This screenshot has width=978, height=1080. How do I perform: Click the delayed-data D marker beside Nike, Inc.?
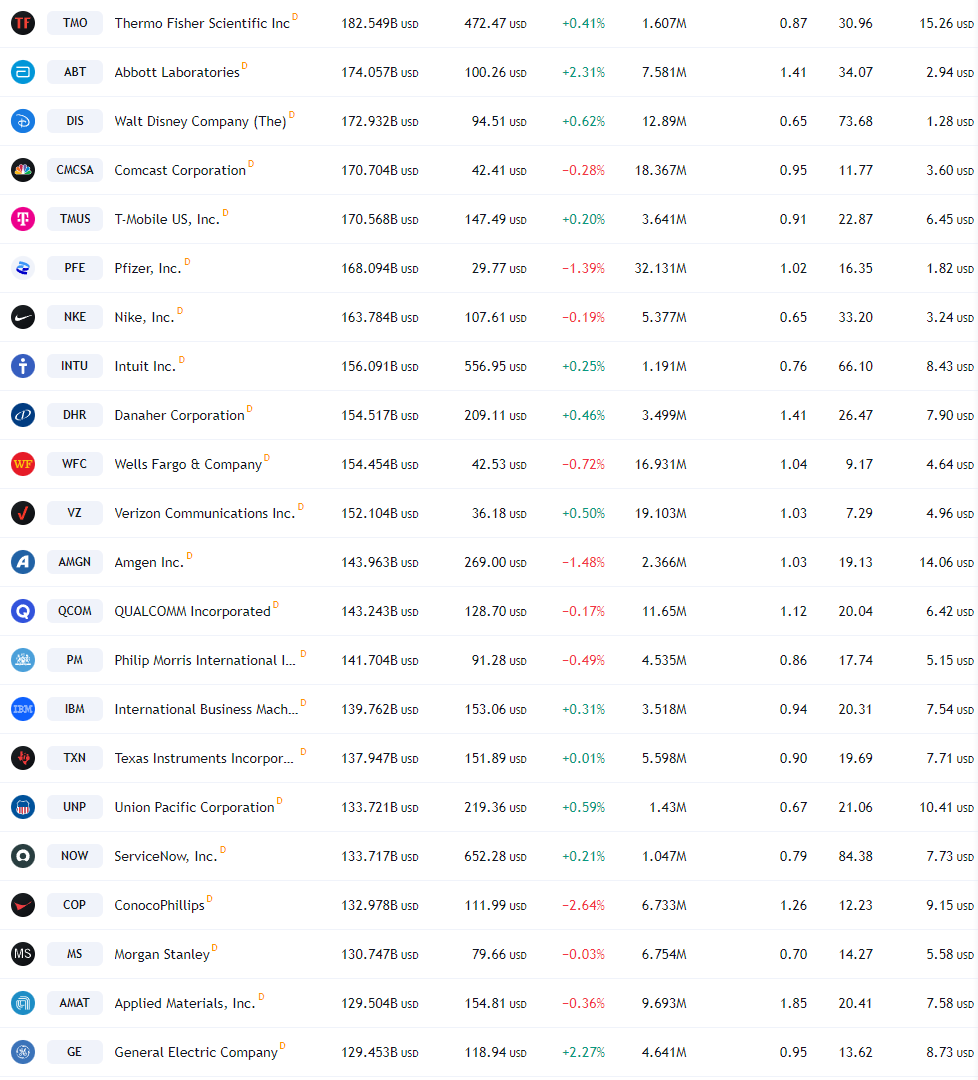tap(180, 311)
